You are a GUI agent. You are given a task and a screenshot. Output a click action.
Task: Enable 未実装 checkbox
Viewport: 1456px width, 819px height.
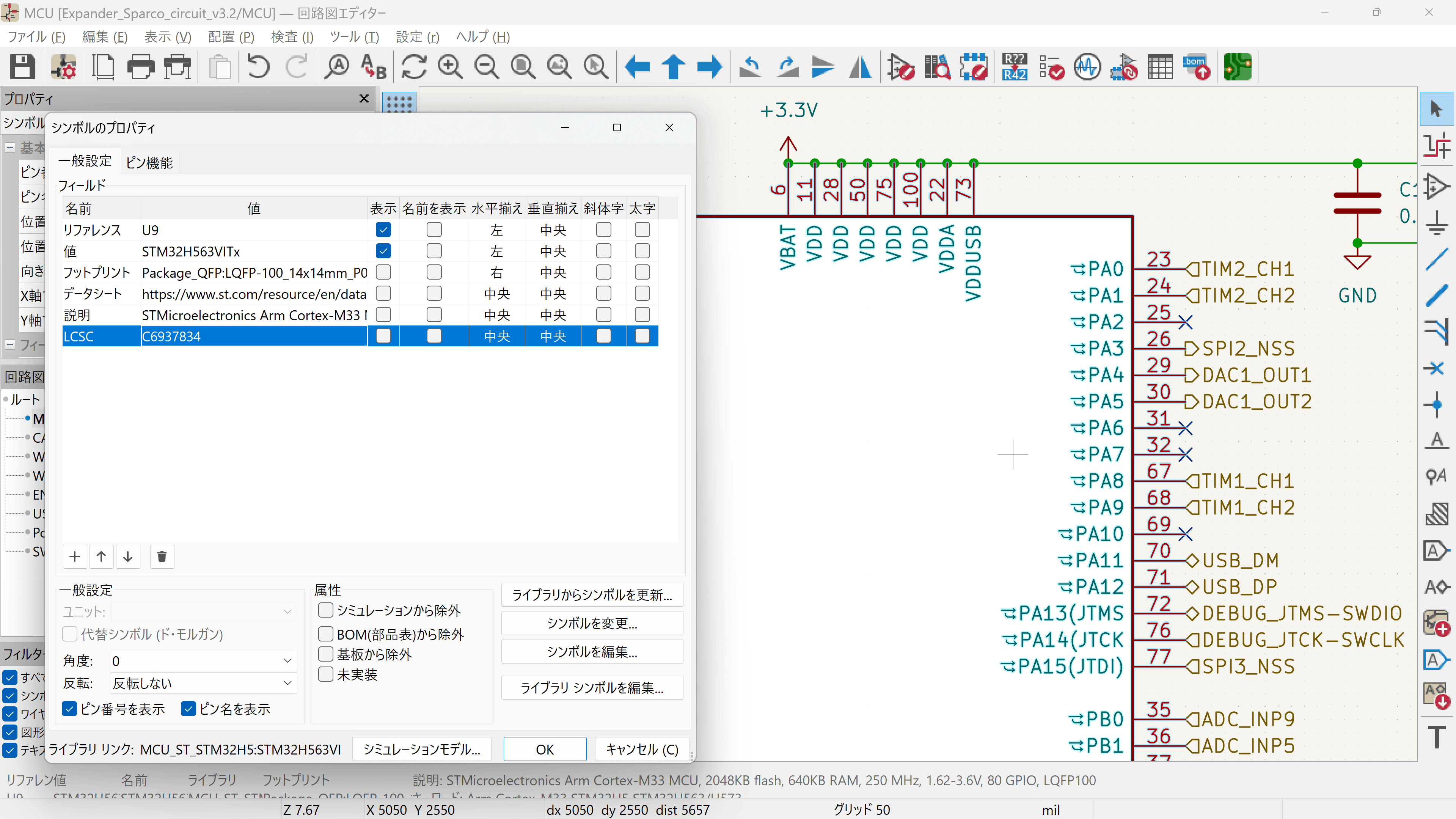pos(325,674)
